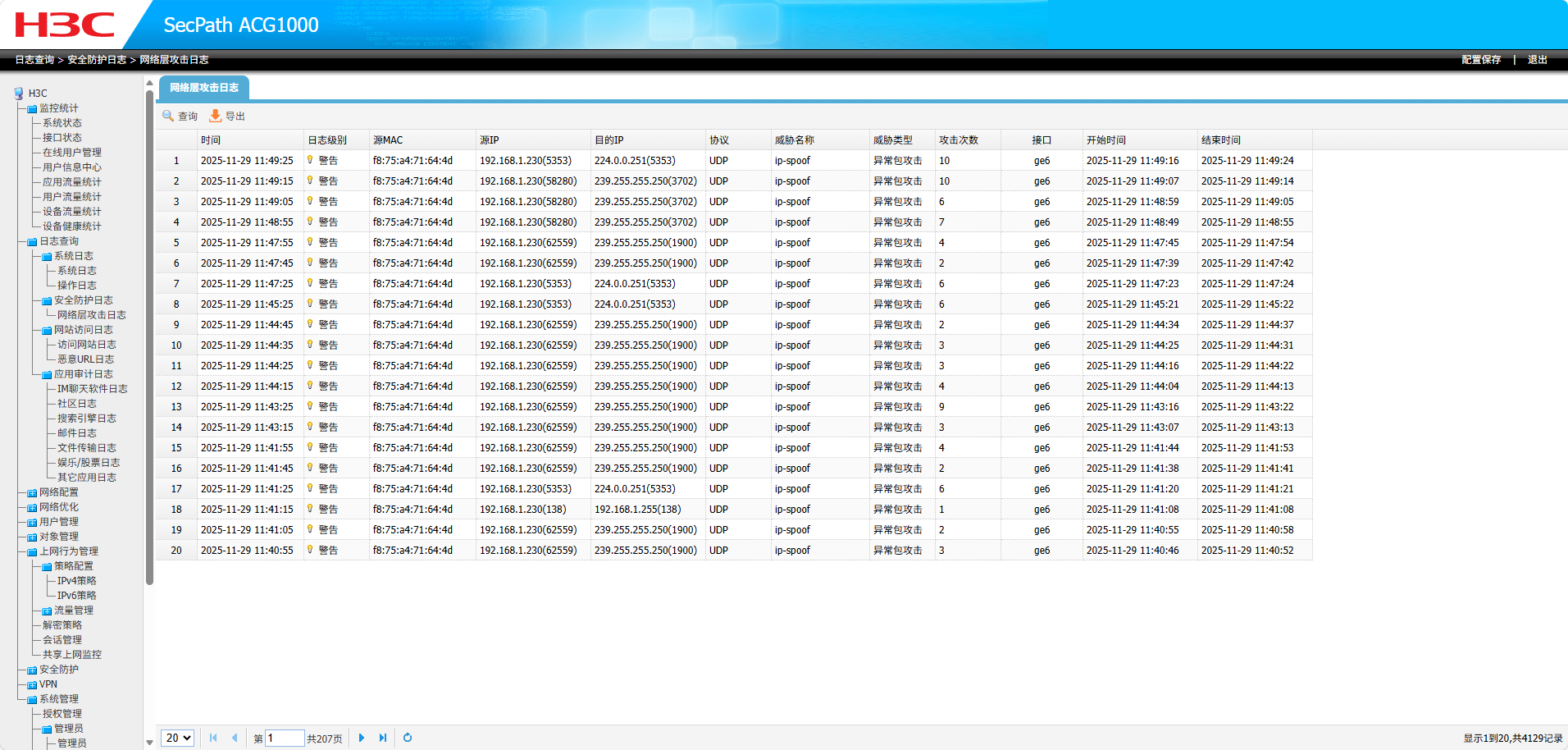Collapse the 监控统计 tree node

tap(32, 109)
